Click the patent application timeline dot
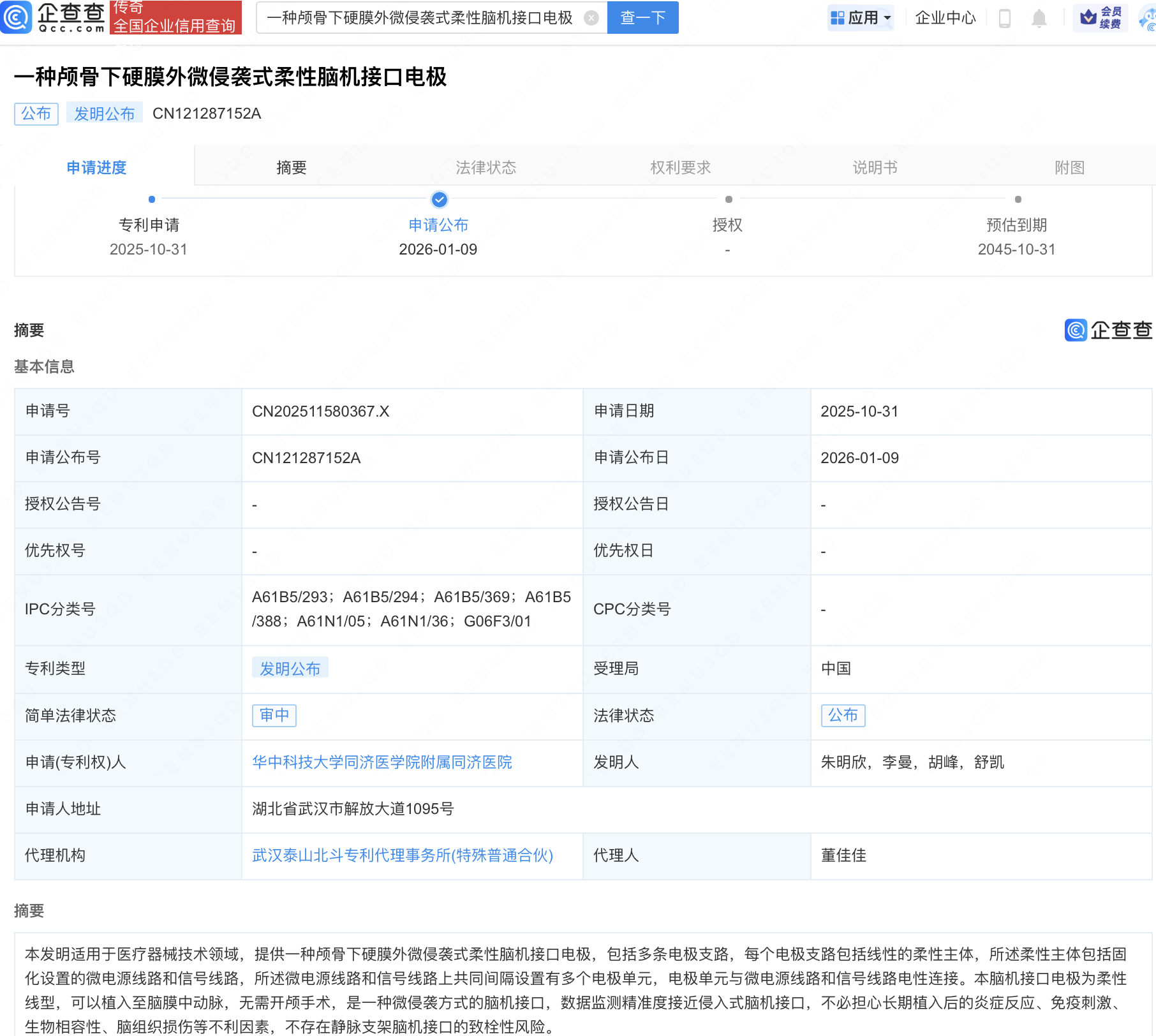Image resolution: width=1156 pixels, height=1036 pixels. [x=151, y=200]
